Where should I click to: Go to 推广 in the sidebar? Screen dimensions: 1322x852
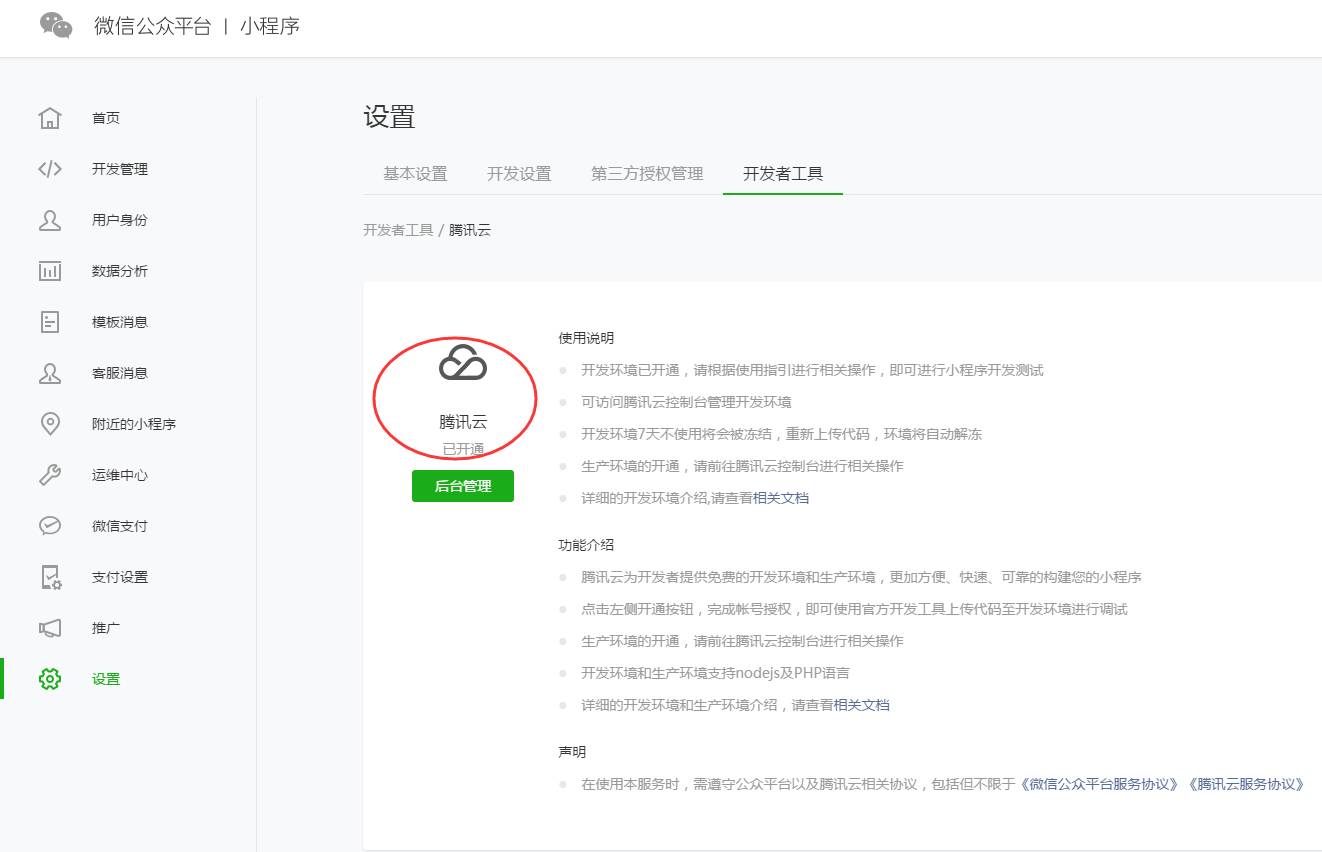tap(106, 628)
